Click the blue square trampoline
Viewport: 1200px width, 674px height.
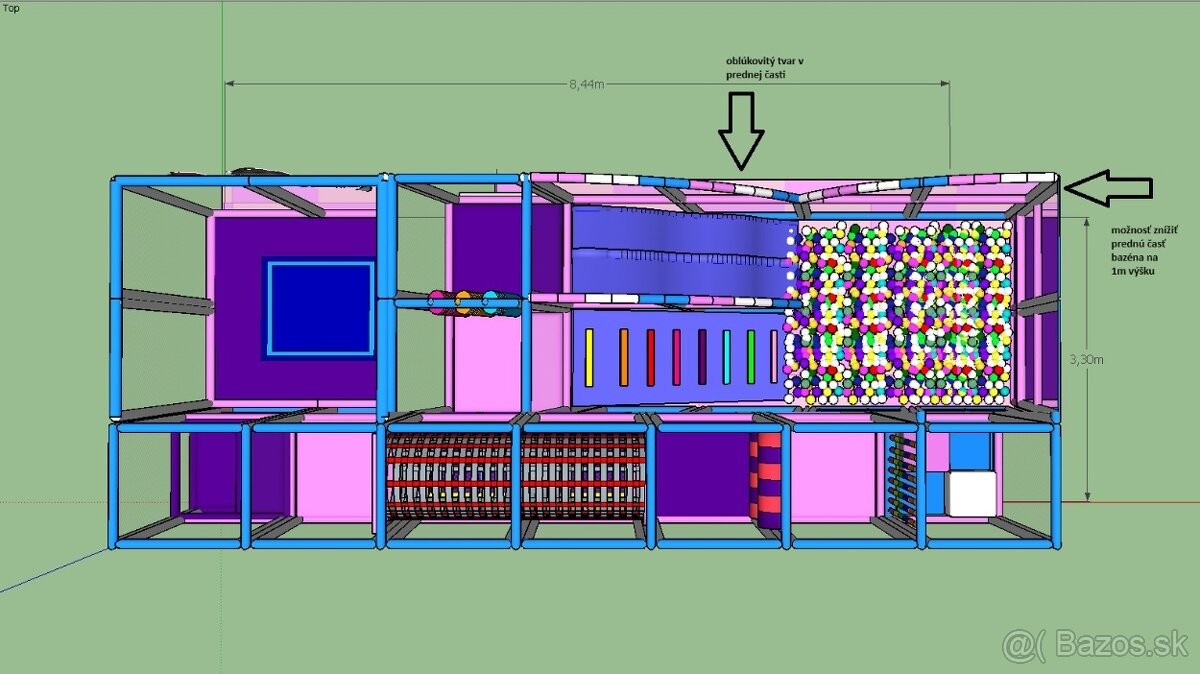click(318, 308)
